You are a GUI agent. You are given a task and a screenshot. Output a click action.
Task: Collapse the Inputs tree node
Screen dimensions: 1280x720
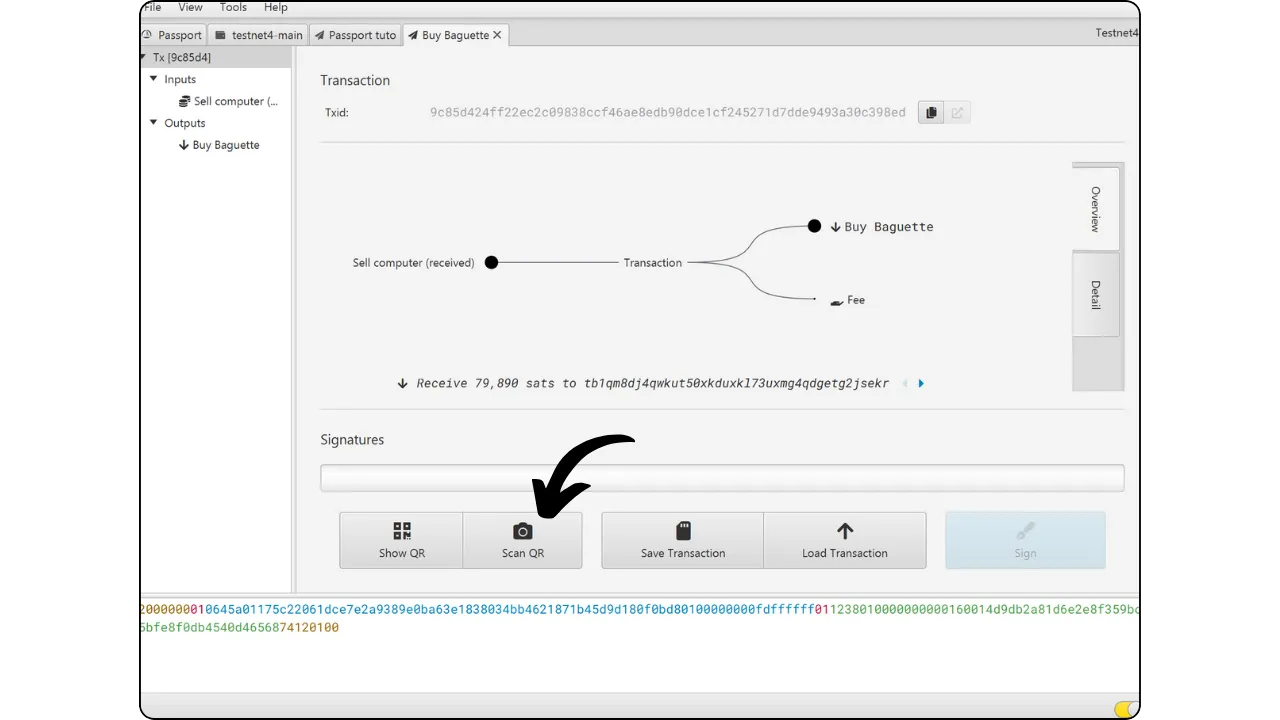pos(154,79)
